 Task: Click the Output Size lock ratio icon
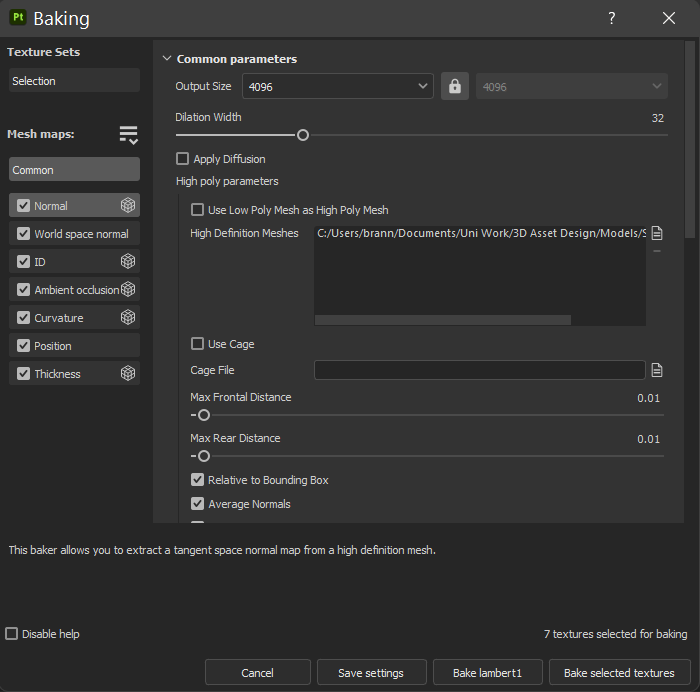(455, 87)
